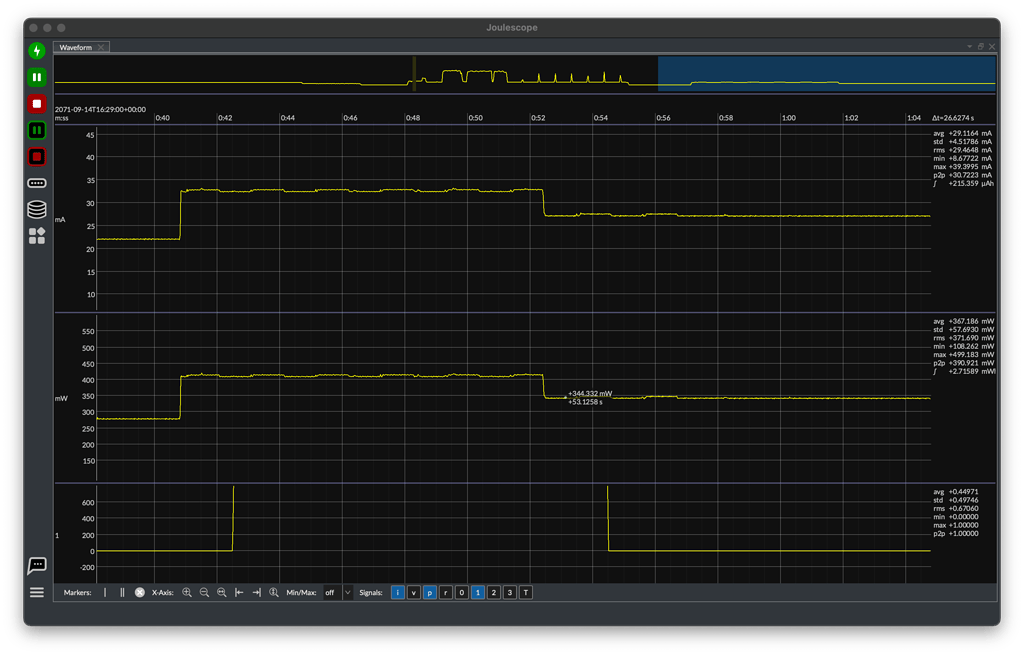
Task: Add a single marker with the marker button
Action: tap(104, 592)
